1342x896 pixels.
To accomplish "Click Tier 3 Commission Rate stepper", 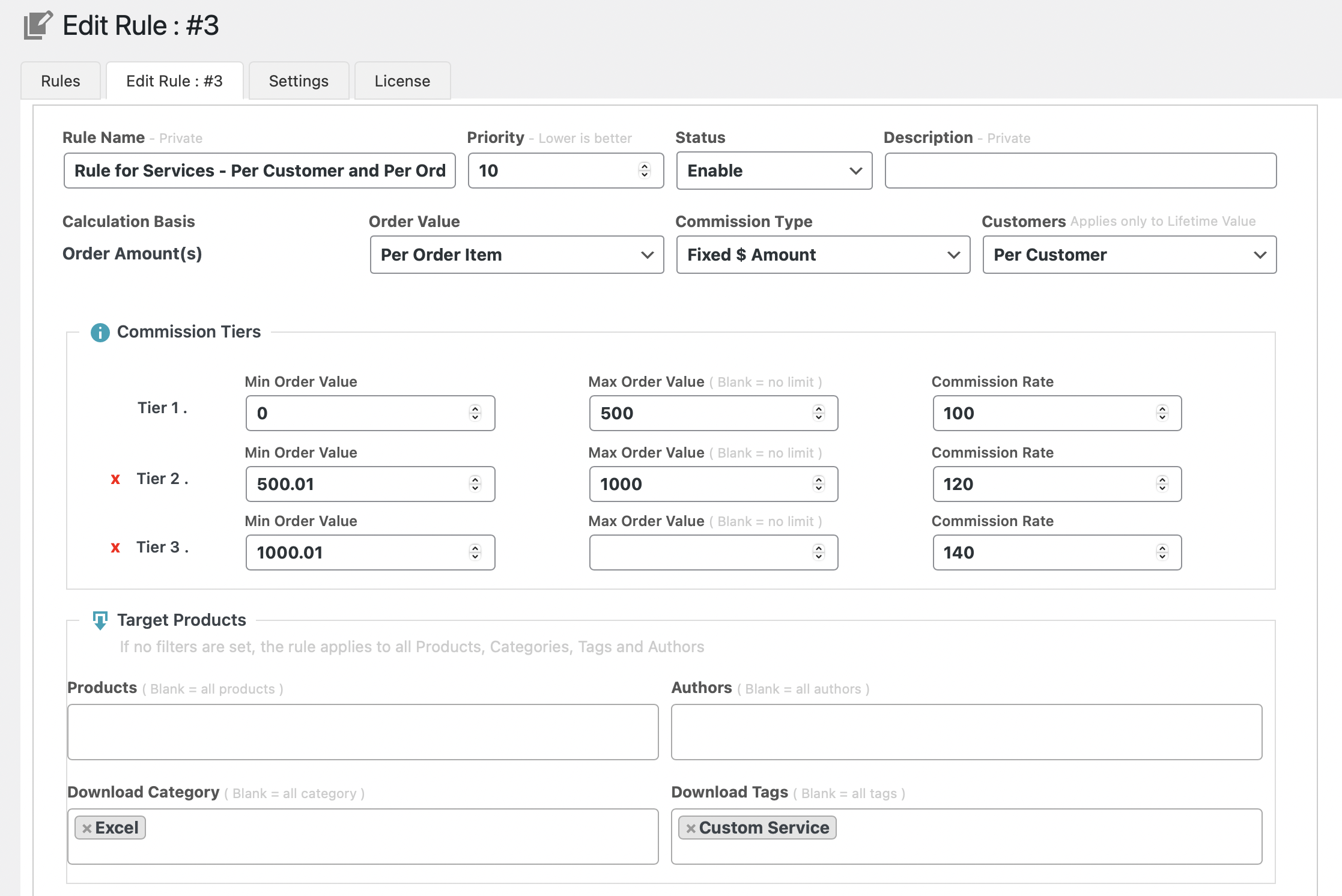I will pyautogui.click(x=1162, y=552).
